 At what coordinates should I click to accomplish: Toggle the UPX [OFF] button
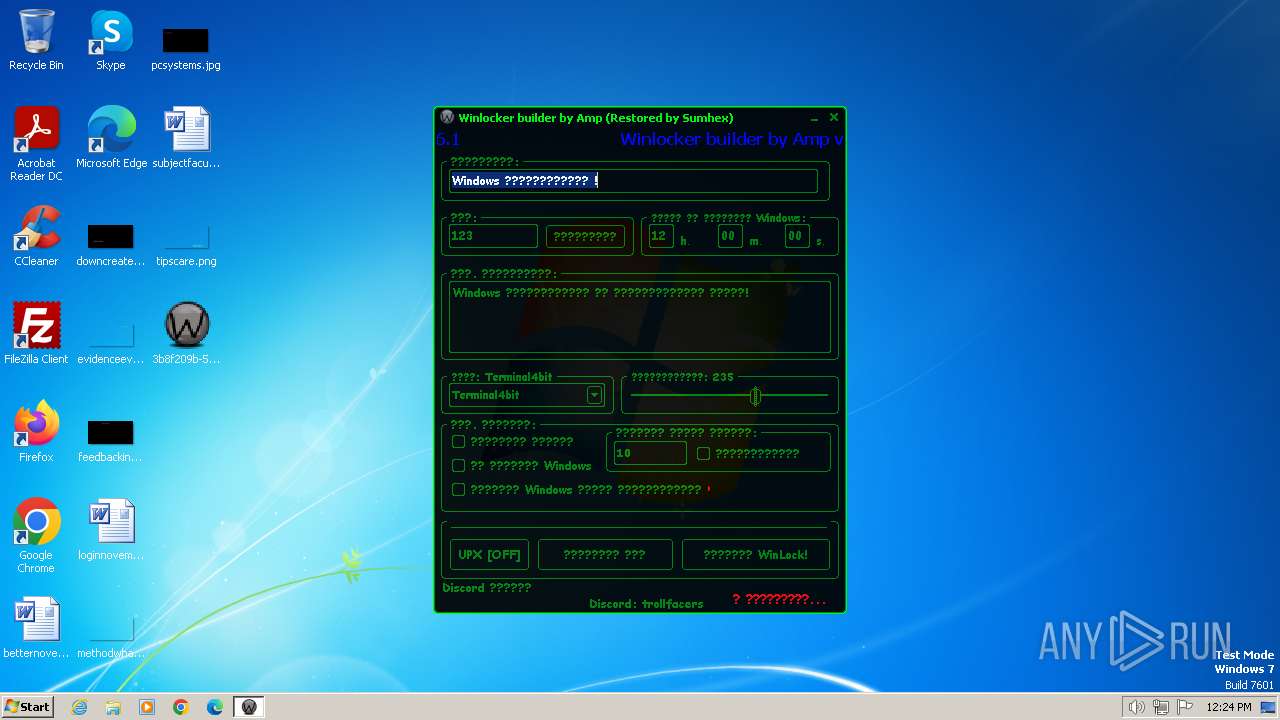click(489, 555)
